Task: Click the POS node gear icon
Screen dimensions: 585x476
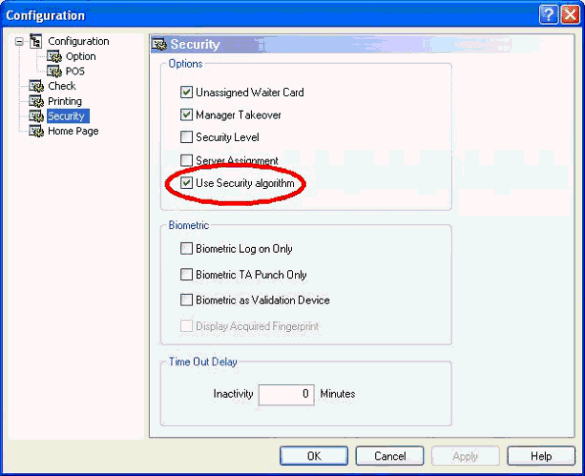Action: [x=54, y=71]
